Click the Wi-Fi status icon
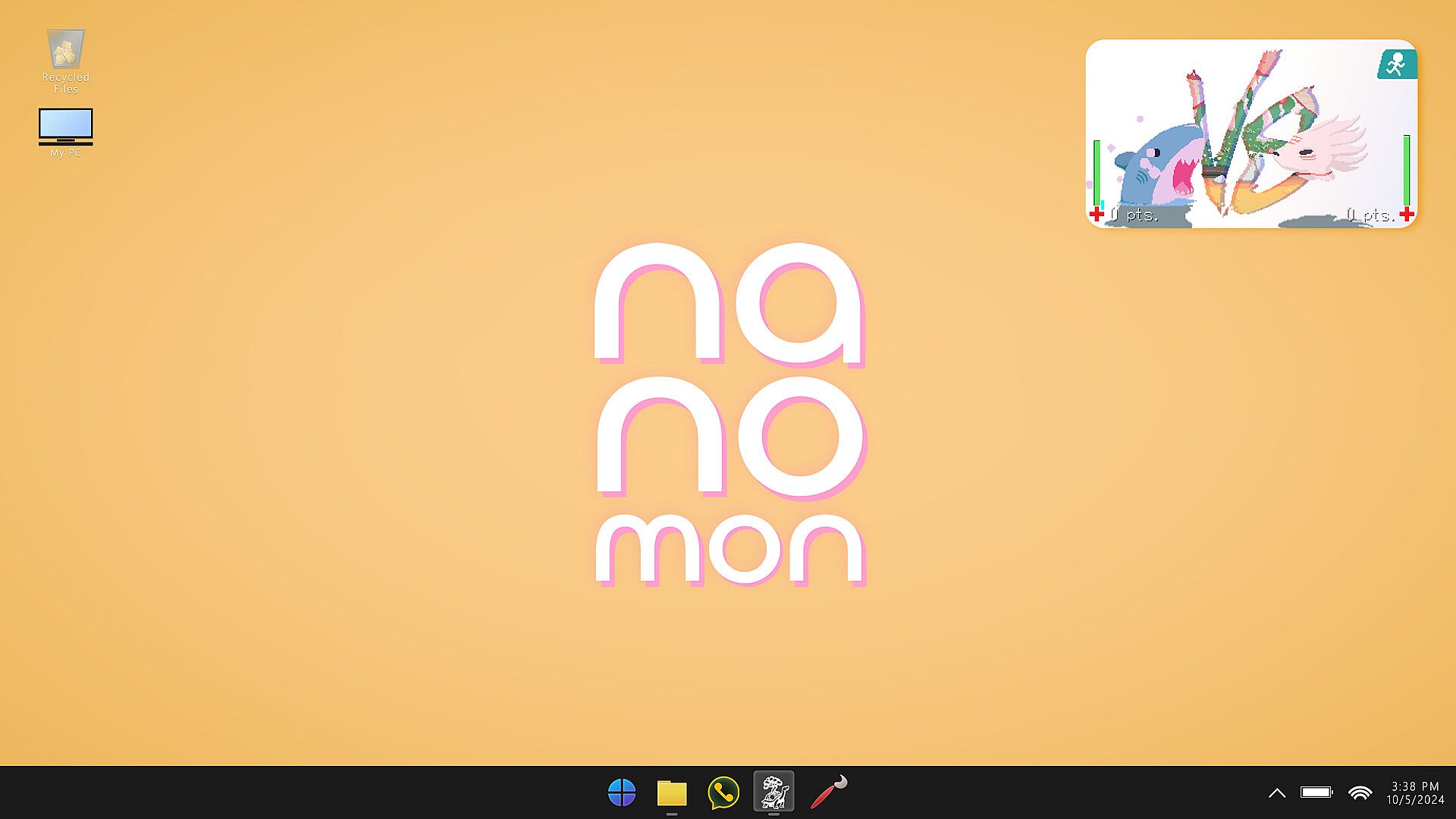Viewport: 1456px width, 819px height. coord(1360,792)
